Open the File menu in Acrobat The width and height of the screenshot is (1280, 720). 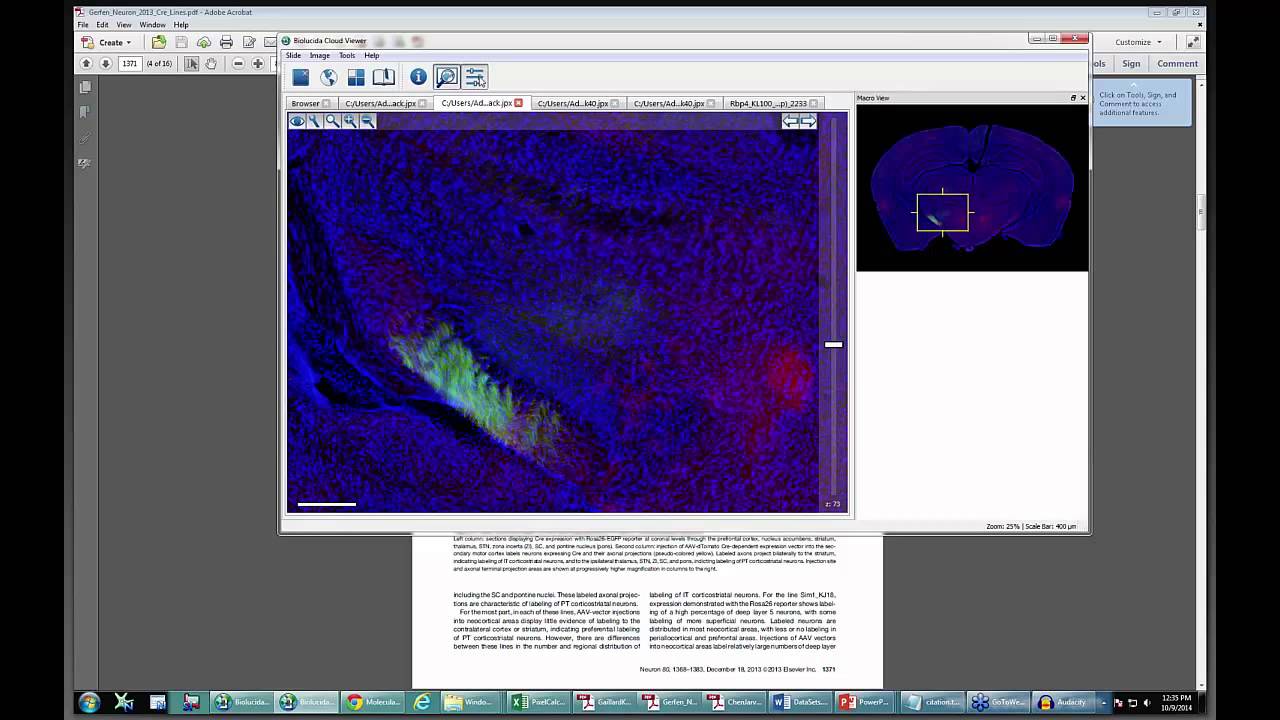[83, 25]
